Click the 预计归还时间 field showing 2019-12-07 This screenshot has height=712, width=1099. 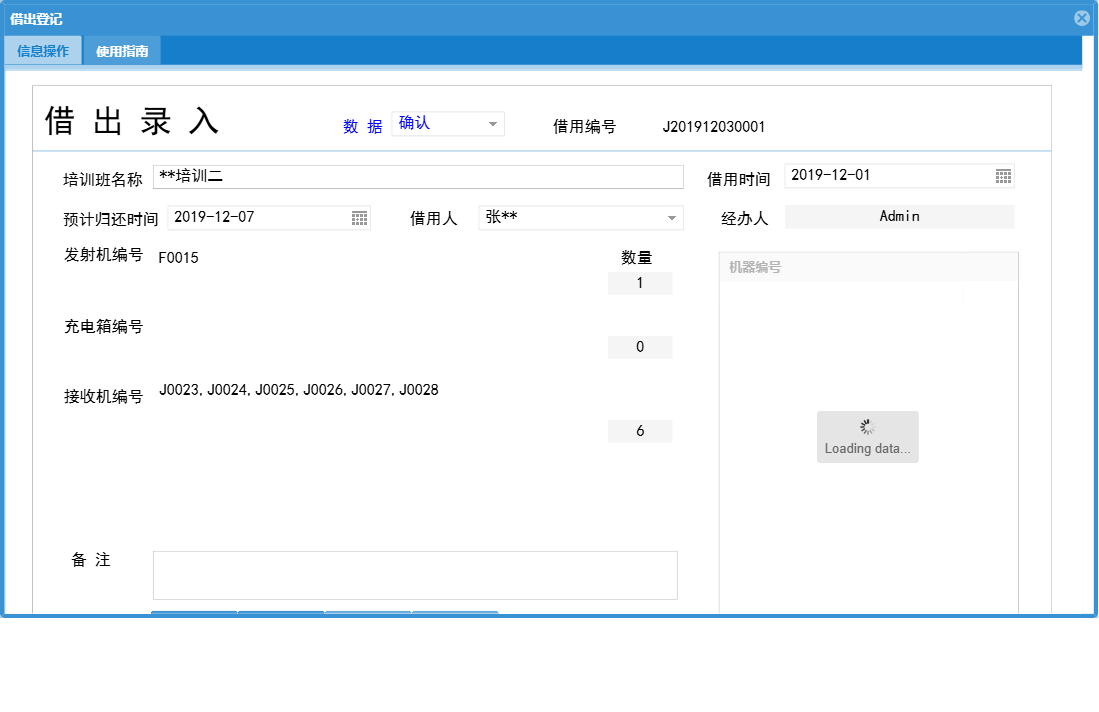pyautogui.click(x=255, y=217)
